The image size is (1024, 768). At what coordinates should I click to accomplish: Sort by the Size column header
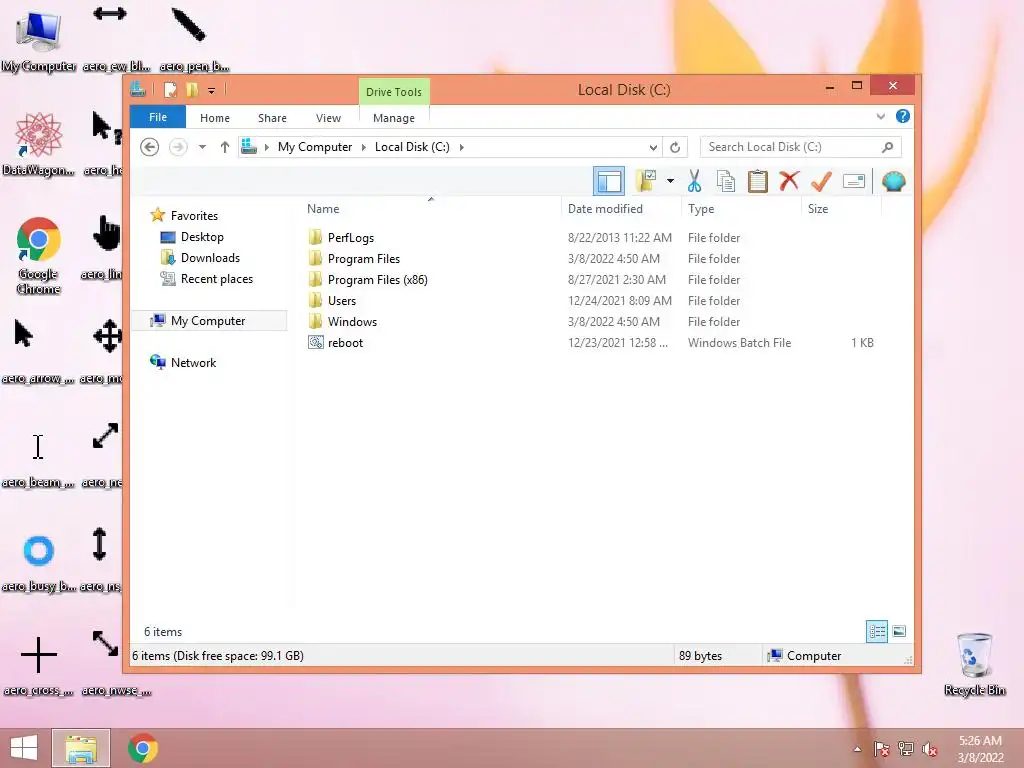click(x=818, y=209)
